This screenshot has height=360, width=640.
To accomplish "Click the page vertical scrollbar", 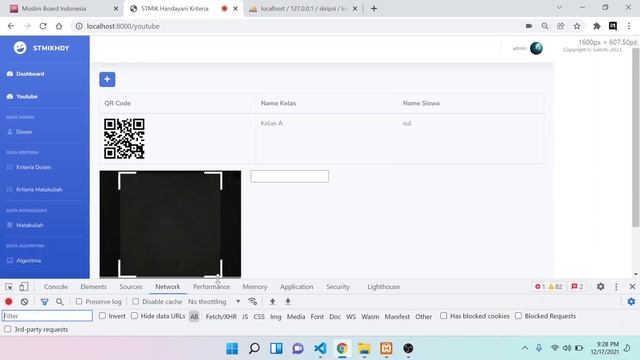I will [x=636, y=138].
